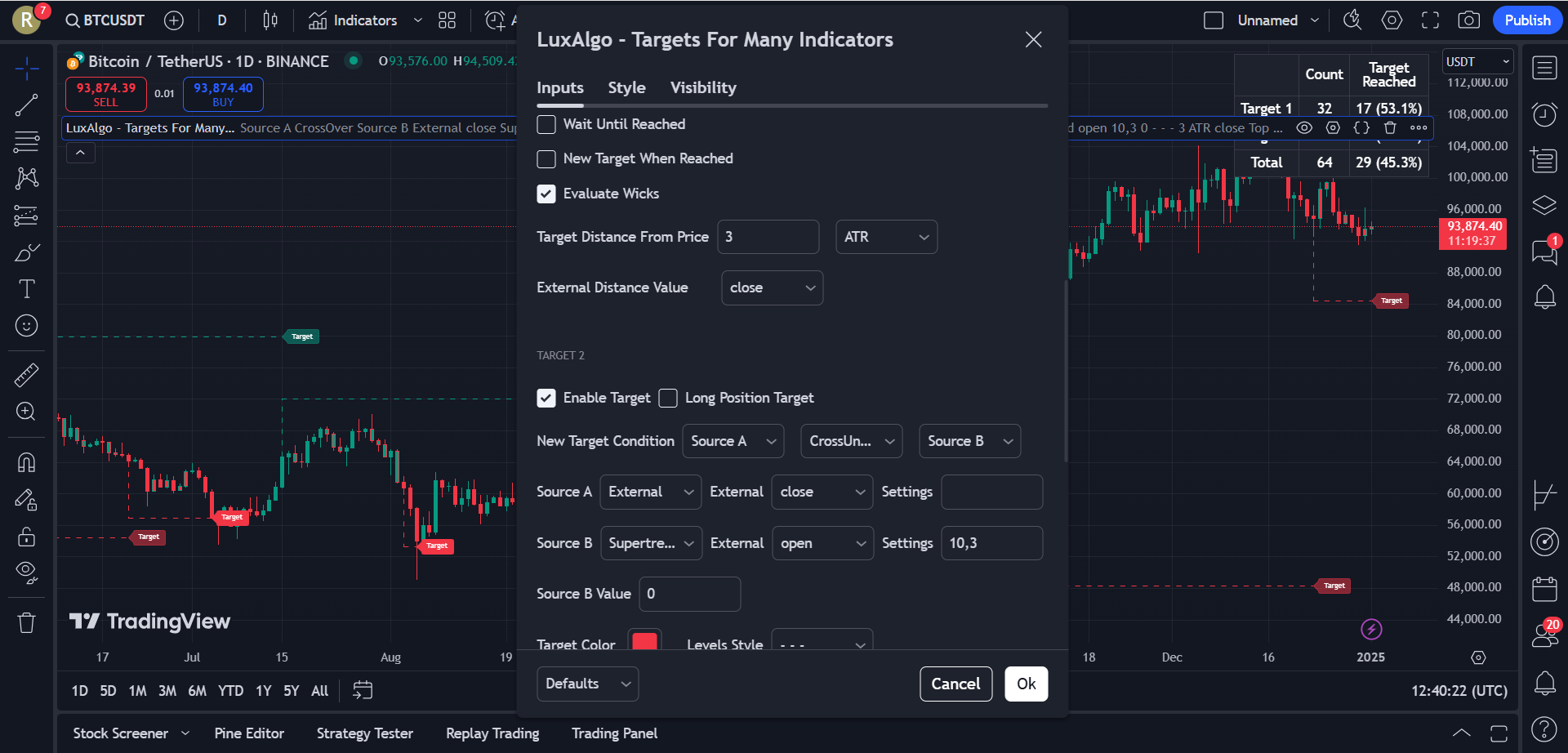Select the Text drawing tool
The image size is (1568, 753).
(27, 288)
